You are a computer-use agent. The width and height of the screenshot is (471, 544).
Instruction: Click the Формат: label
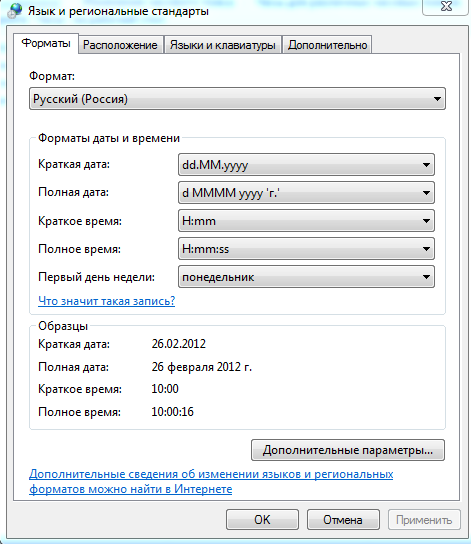coord(52,76)
